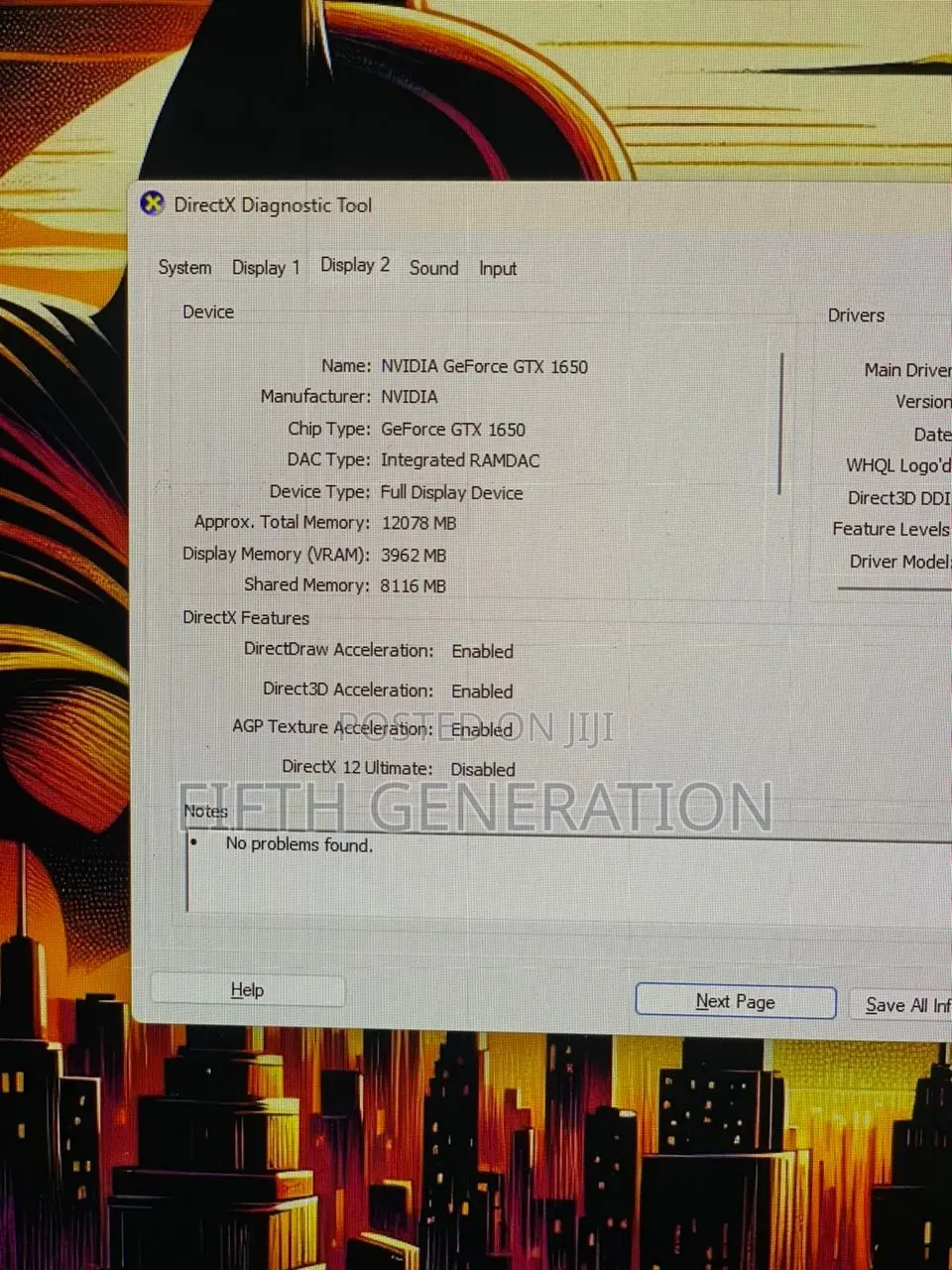Viewport: 952px width, 1270px height.
Task: Click the DirectDraw Acceleration 'Enabled' value
Action: (482, 652)
